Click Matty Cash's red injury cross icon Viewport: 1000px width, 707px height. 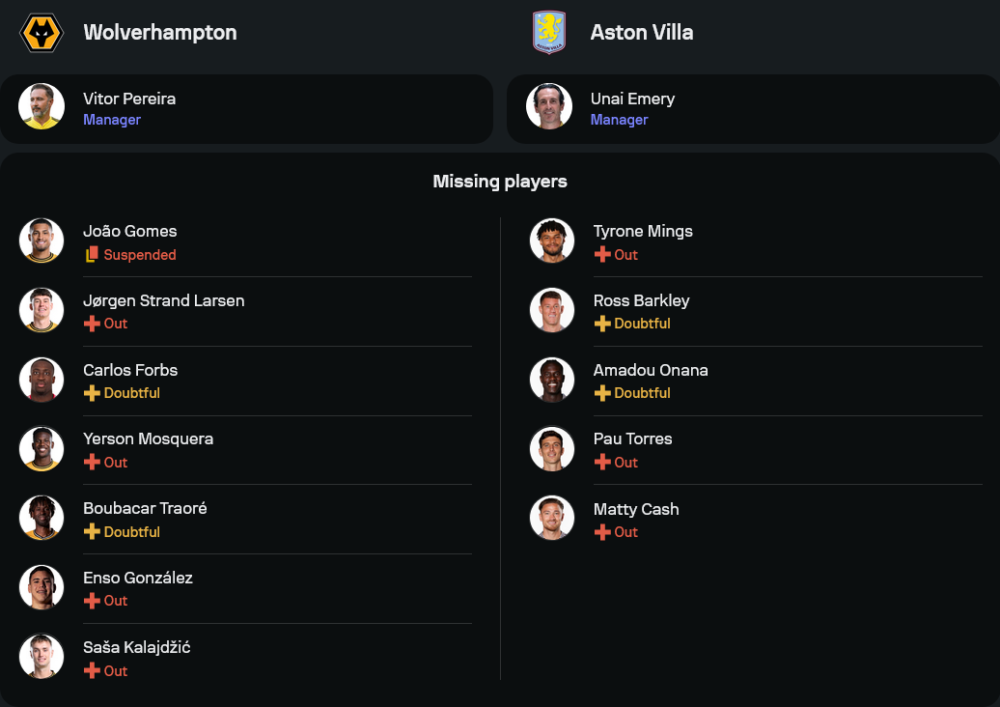tap(602, 532)
